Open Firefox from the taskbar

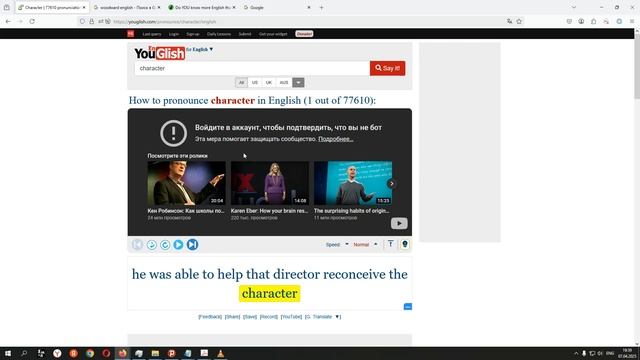122,353
